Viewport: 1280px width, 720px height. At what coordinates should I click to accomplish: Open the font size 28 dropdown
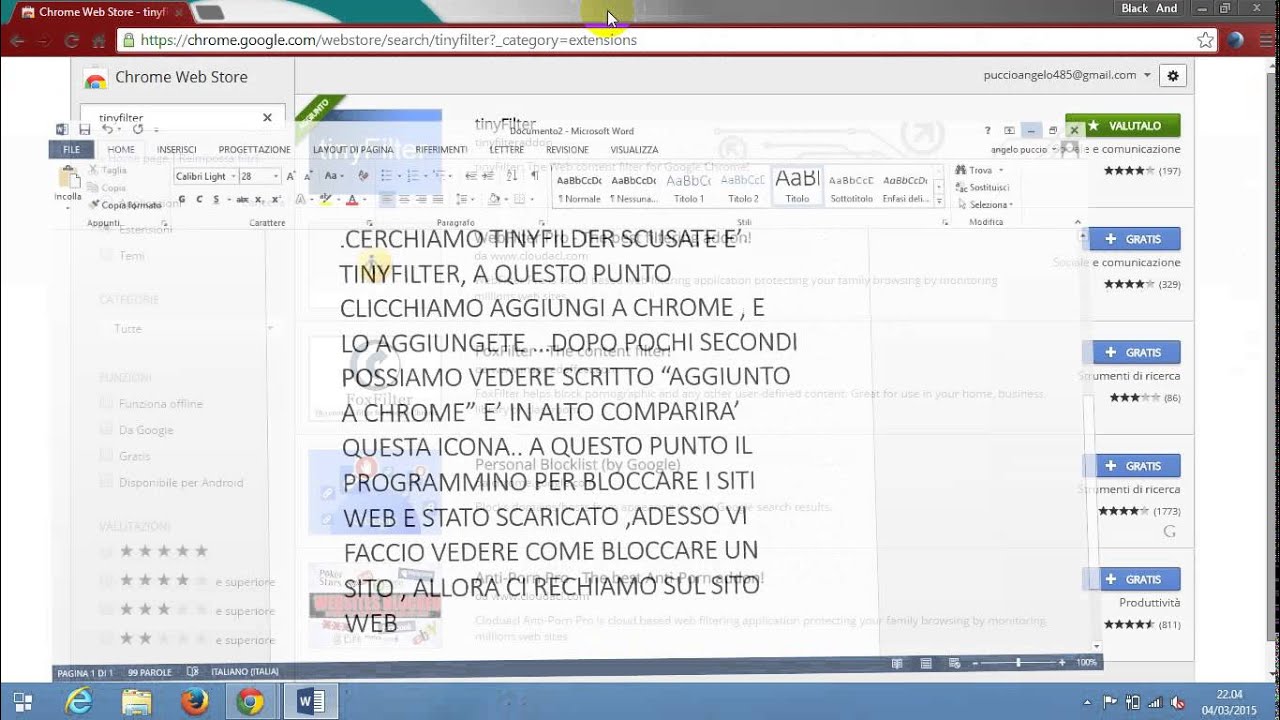pos(275,176)
